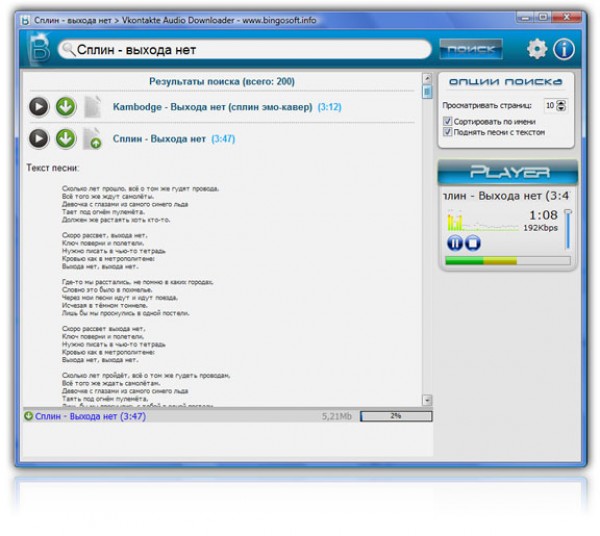Click the PLAYER panel header
Screen dimensions: 600x536
point(508,172)
